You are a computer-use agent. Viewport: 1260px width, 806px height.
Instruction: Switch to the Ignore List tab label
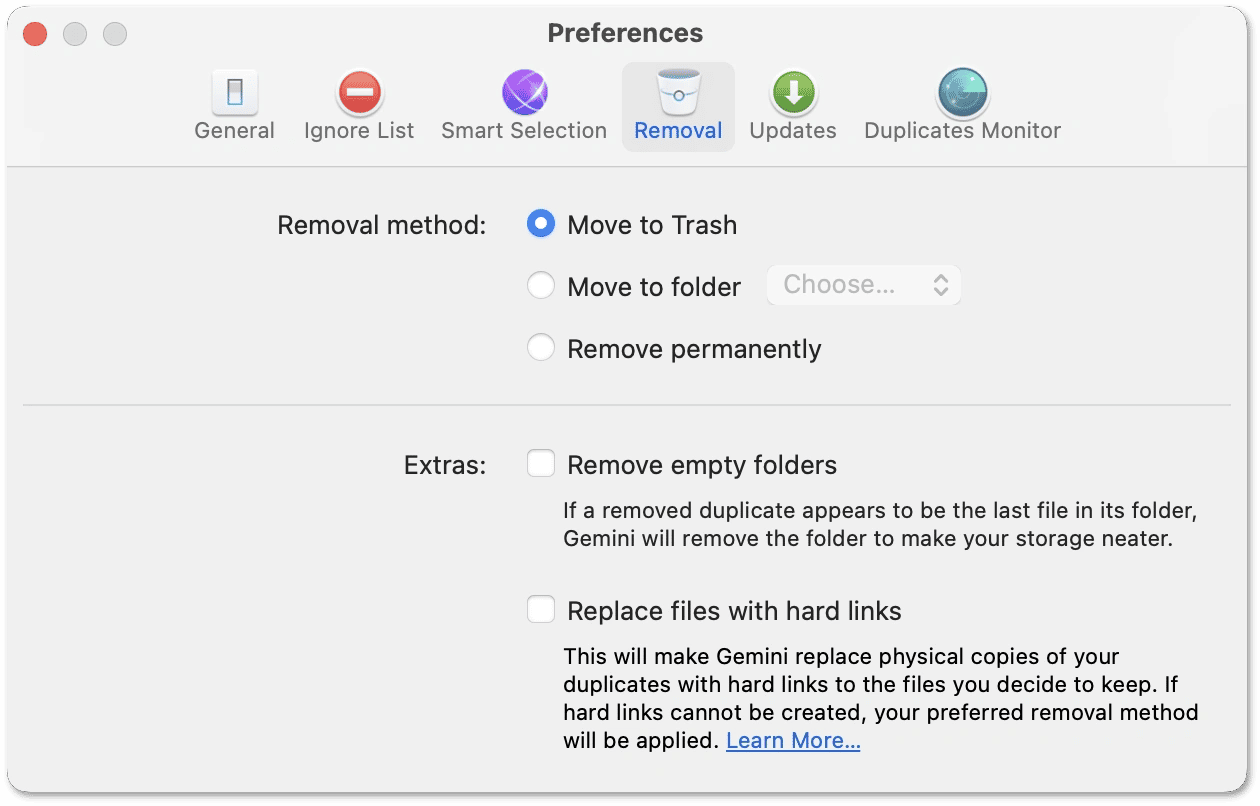coord(359,131)
